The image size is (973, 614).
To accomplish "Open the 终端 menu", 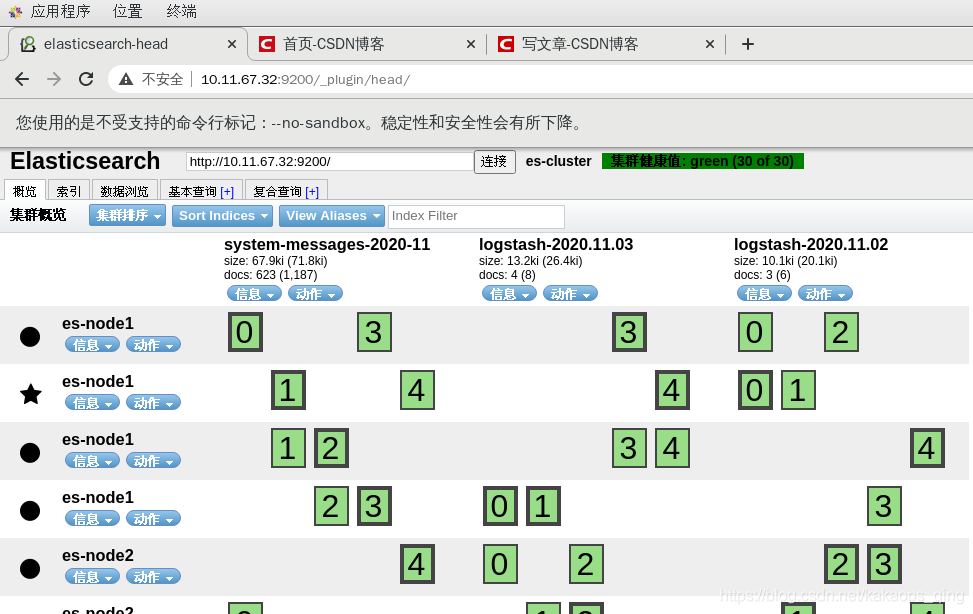I will tap(181, 11).
